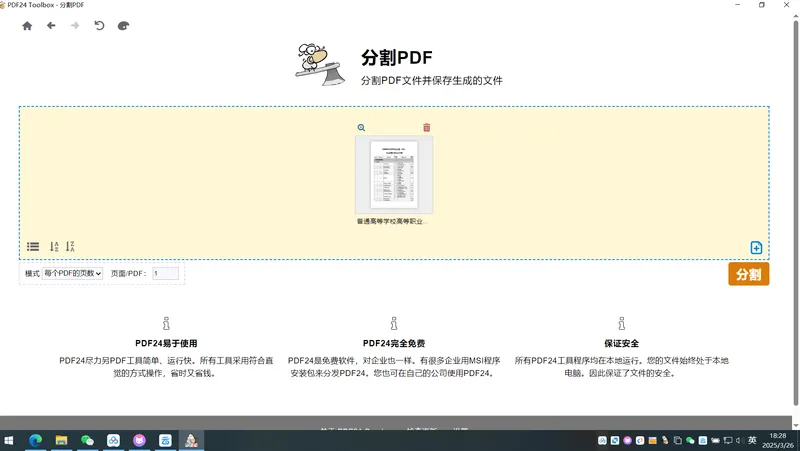
Task: Open WeChat from the taskbar
Action: tap(87, 440)
